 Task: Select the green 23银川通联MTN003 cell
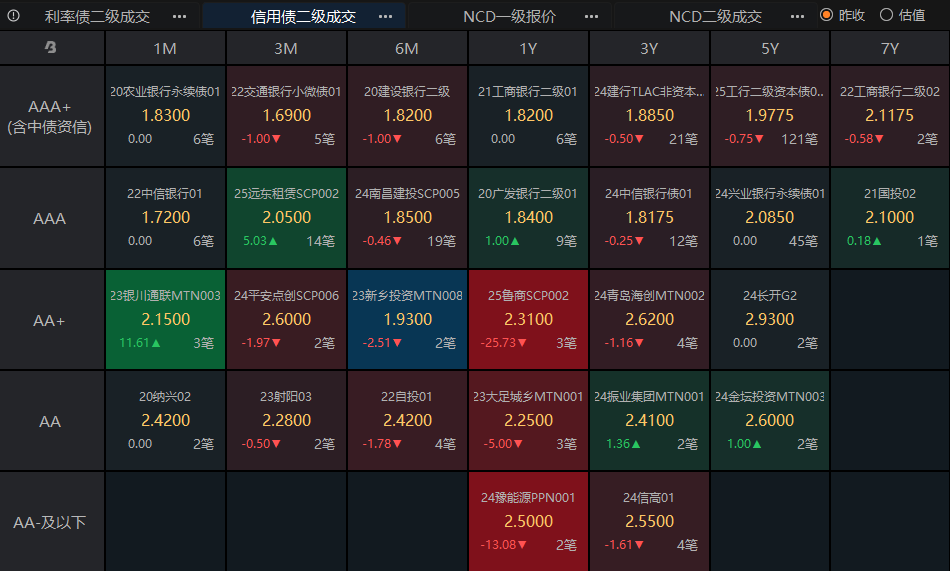pyautogui.click(x=165, y=320)
